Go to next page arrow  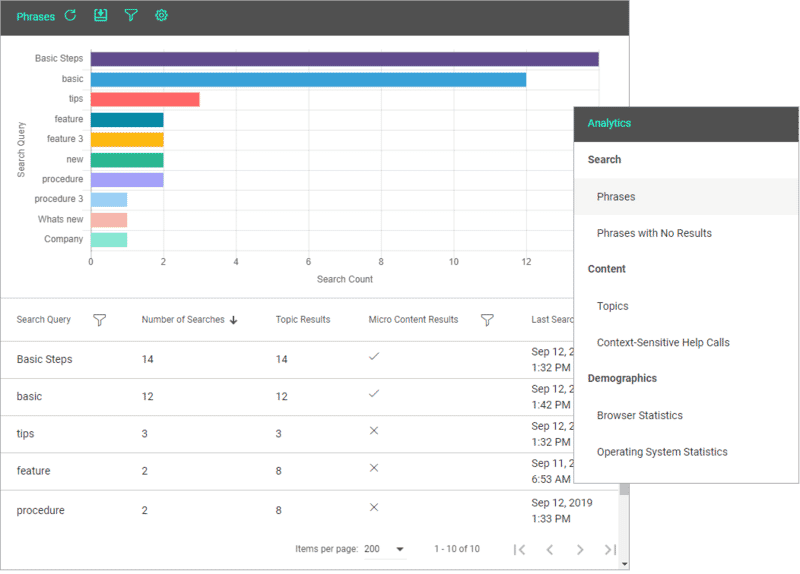point(580,550)
